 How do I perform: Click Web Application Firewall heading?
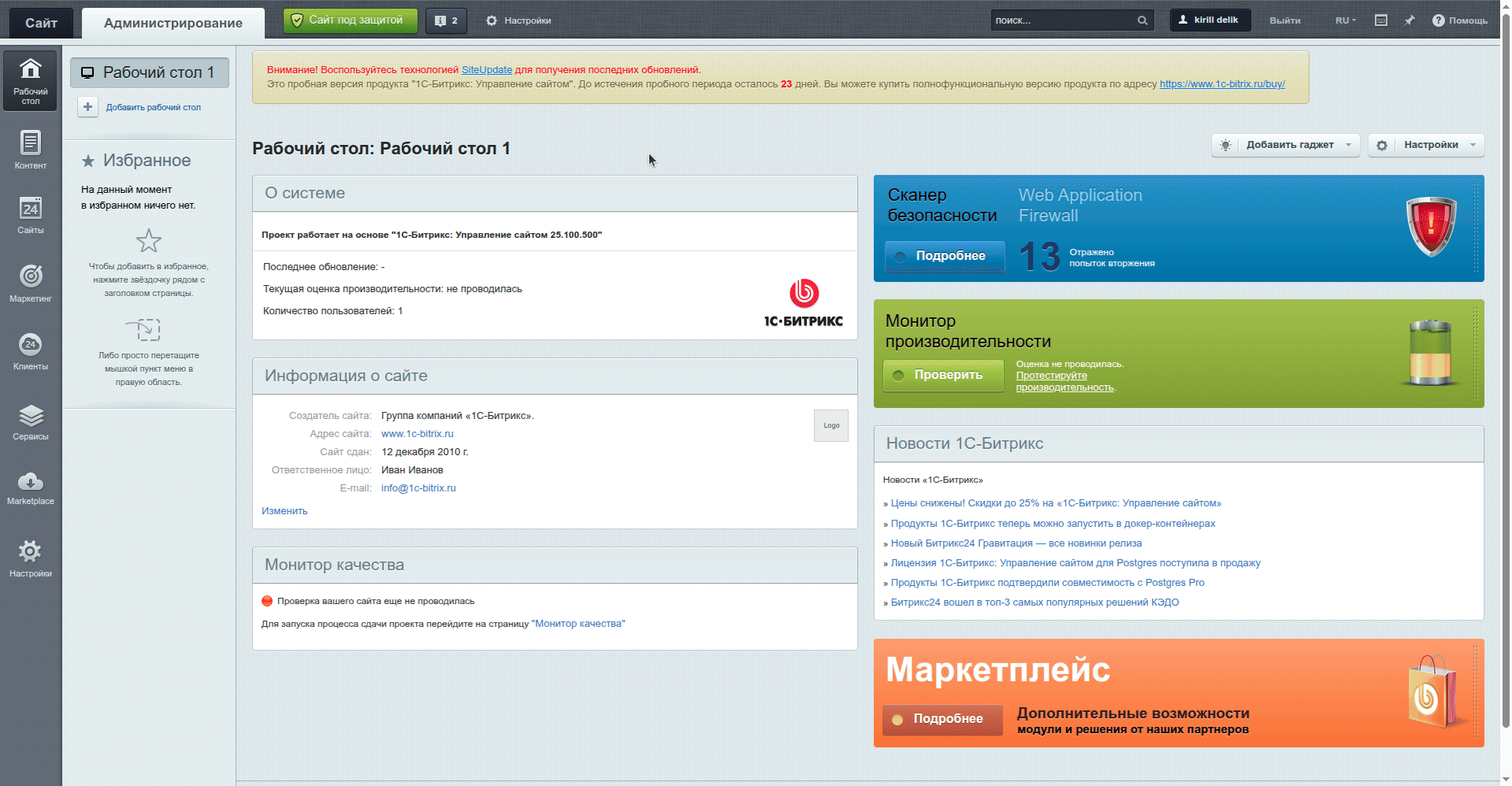[1079, 206]
